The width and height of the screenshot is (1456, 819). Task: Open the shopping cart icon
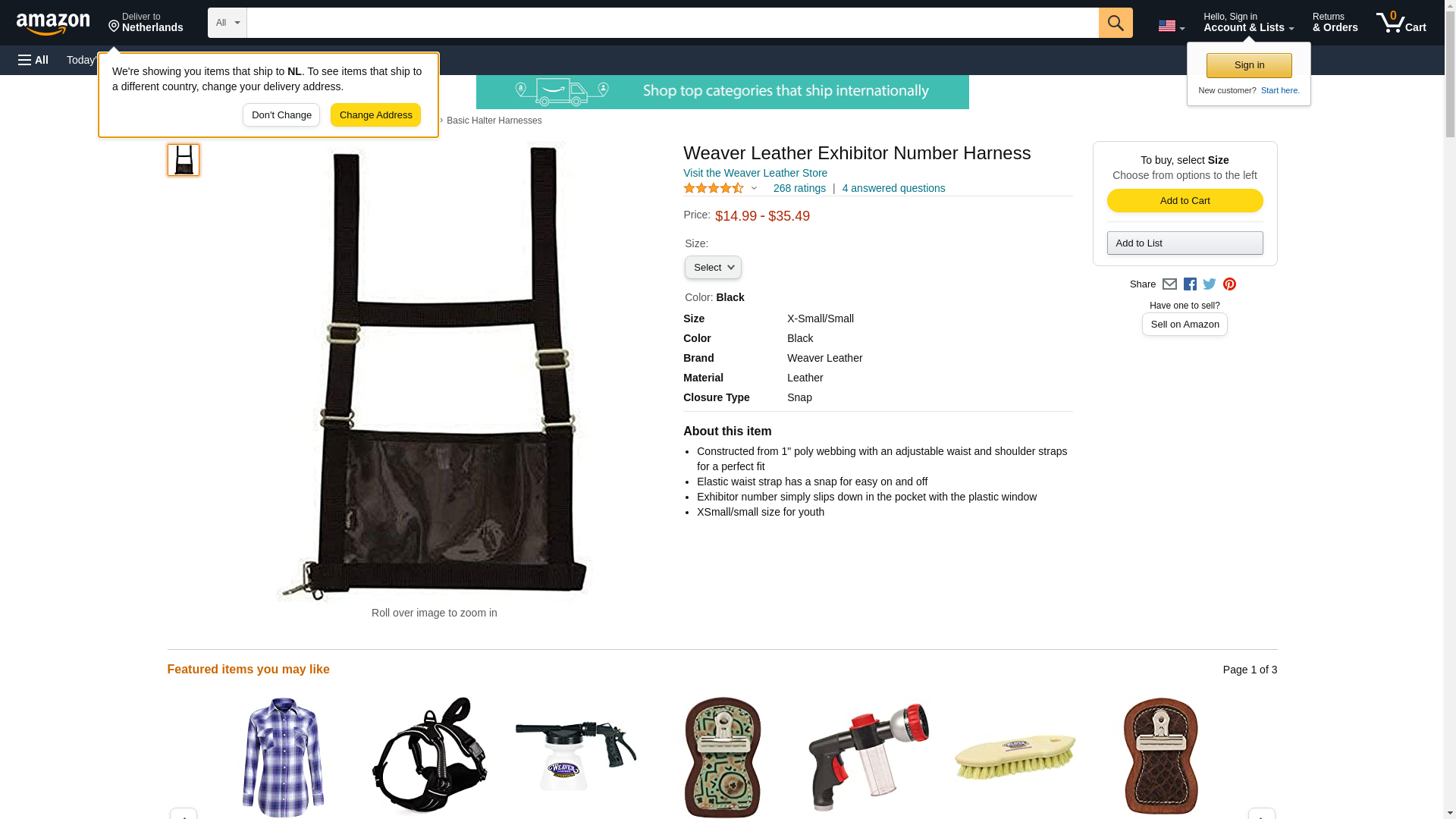1401,23
